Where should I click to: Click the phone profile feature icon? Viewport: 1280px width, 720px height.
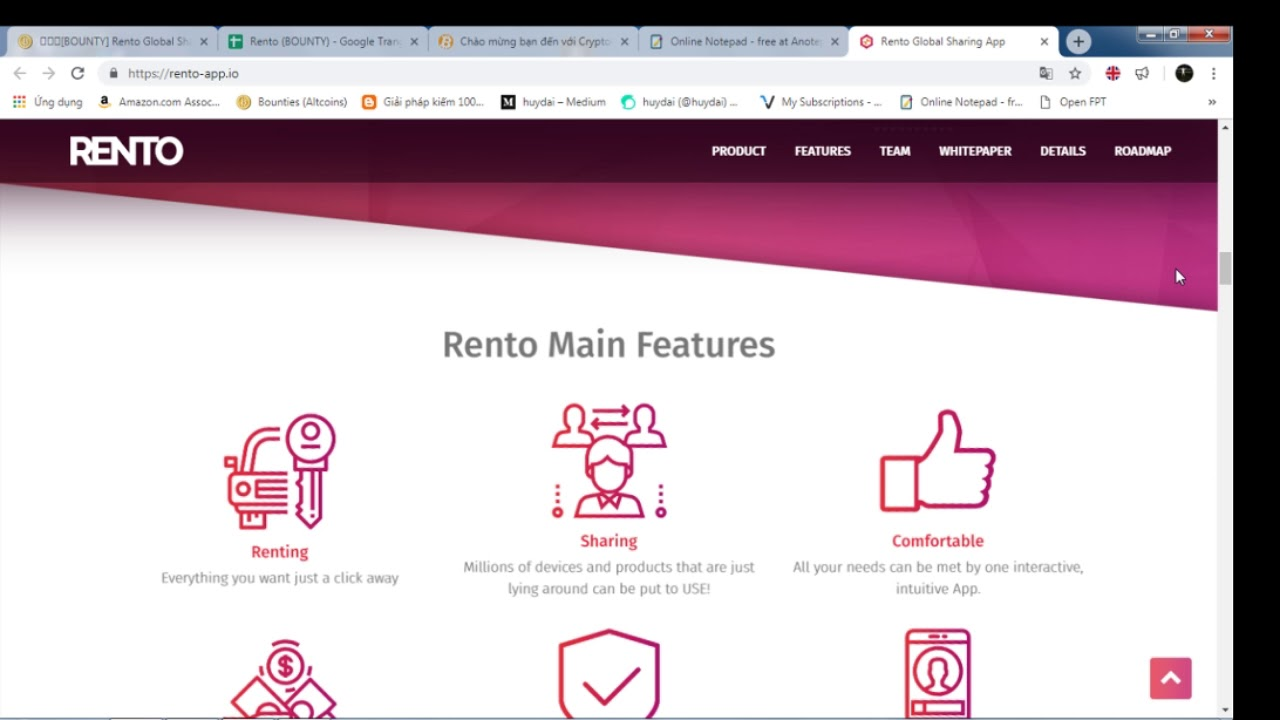pyautogui.click(x=937, y=673)
